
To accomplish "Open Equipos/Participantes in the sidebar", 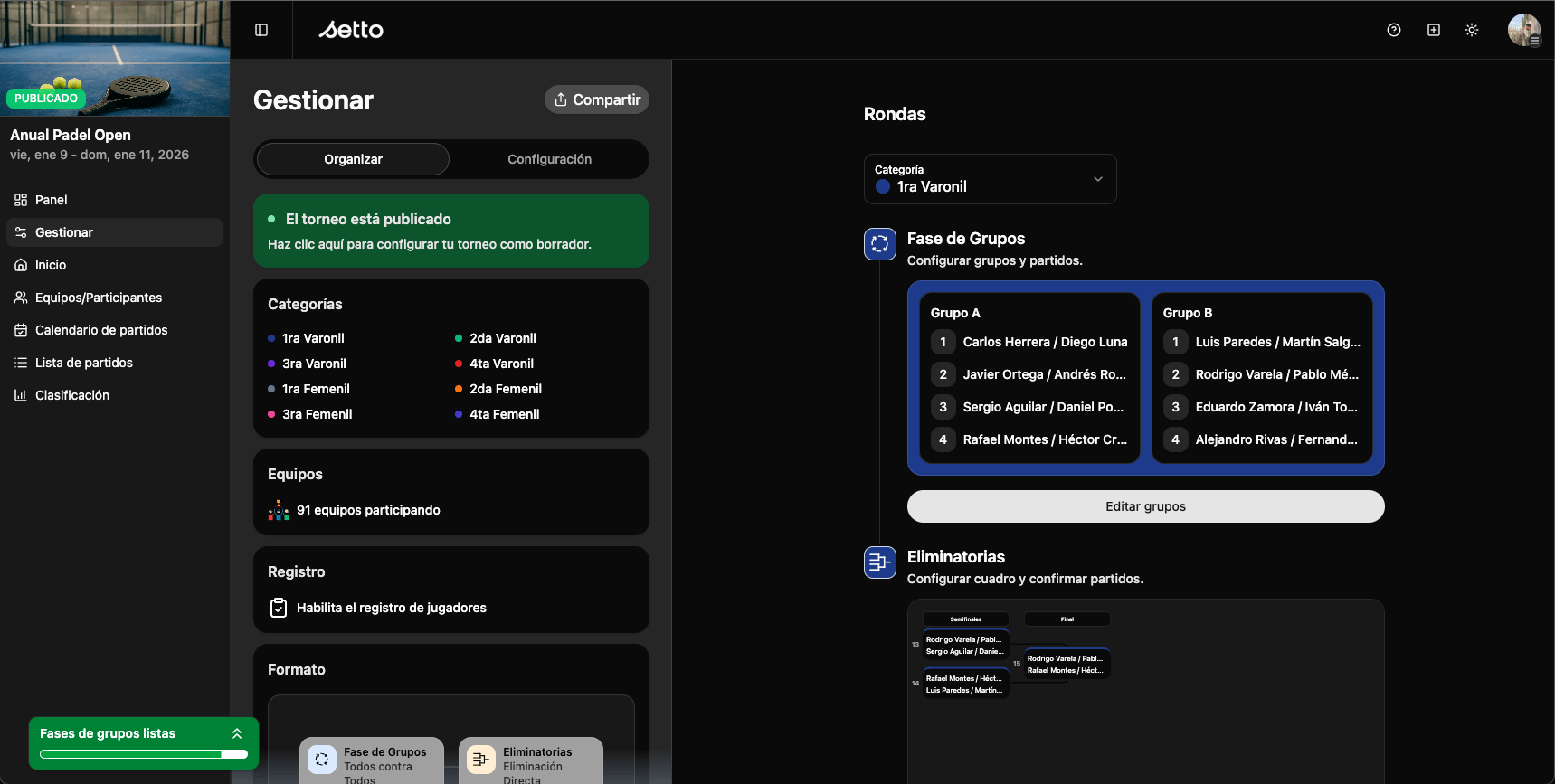I will (99, 298).
